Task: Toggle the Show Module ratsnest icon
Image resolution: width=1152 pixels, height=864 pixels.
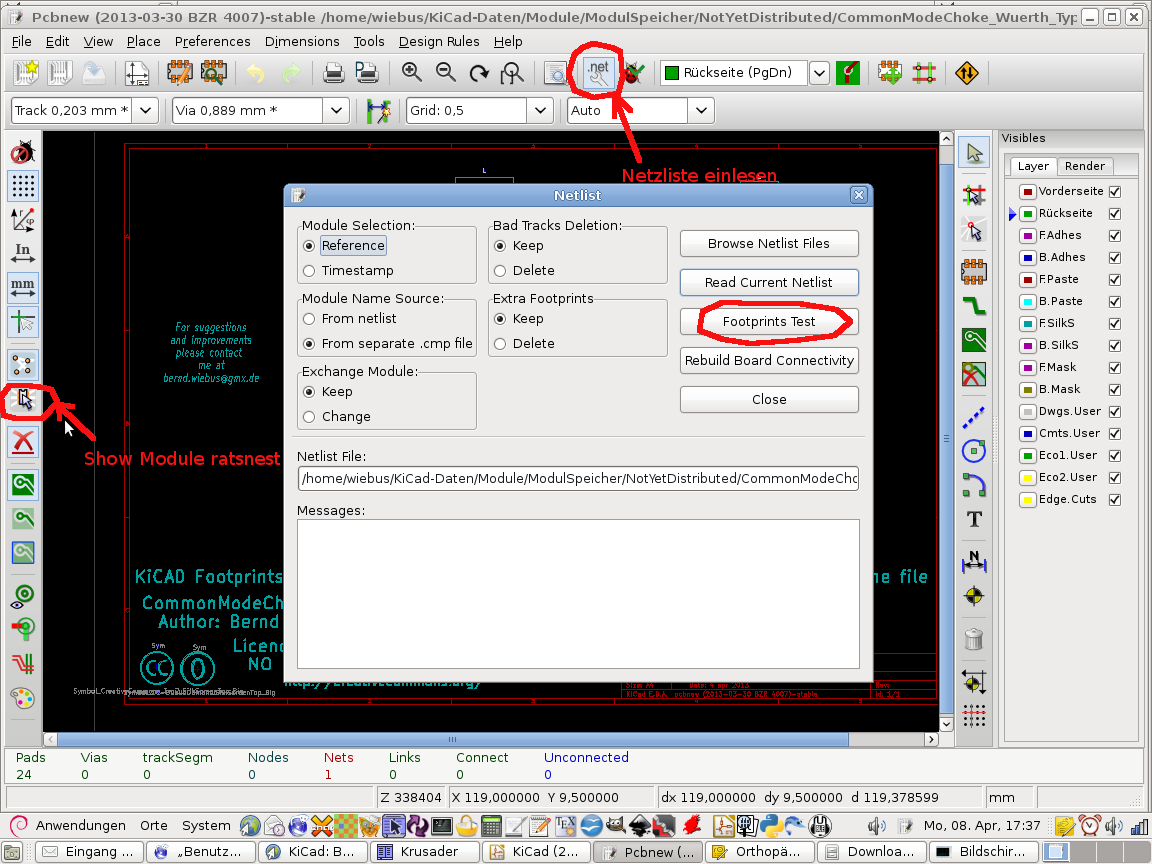Action: [x=24, y=400]
